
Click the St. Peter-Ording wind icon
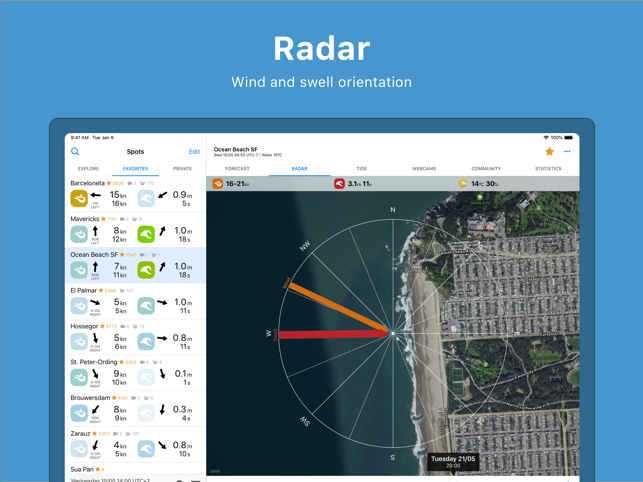click(79, 377)
